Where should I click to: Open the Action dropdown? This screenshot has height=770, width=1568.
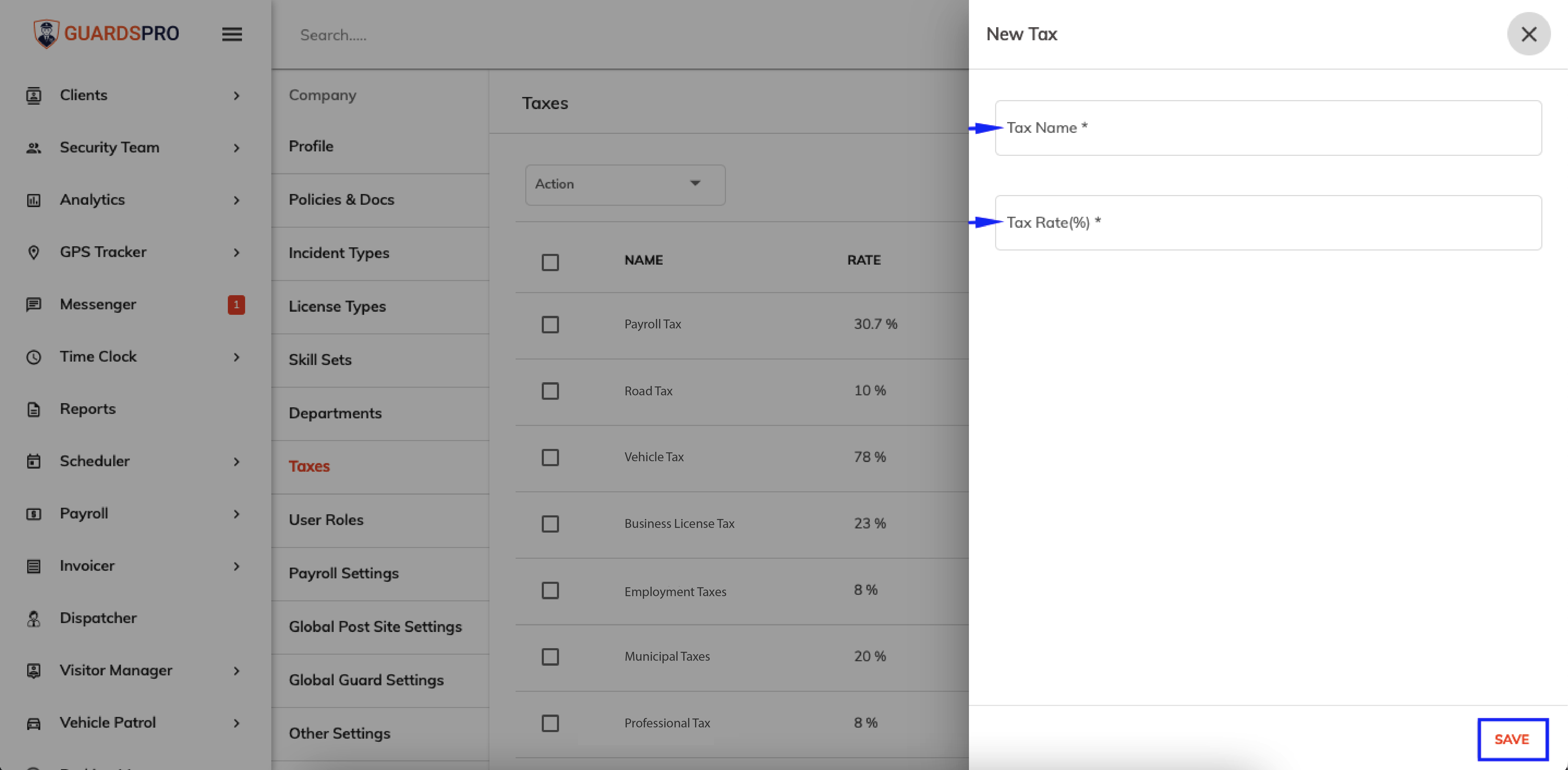point(625,184)
